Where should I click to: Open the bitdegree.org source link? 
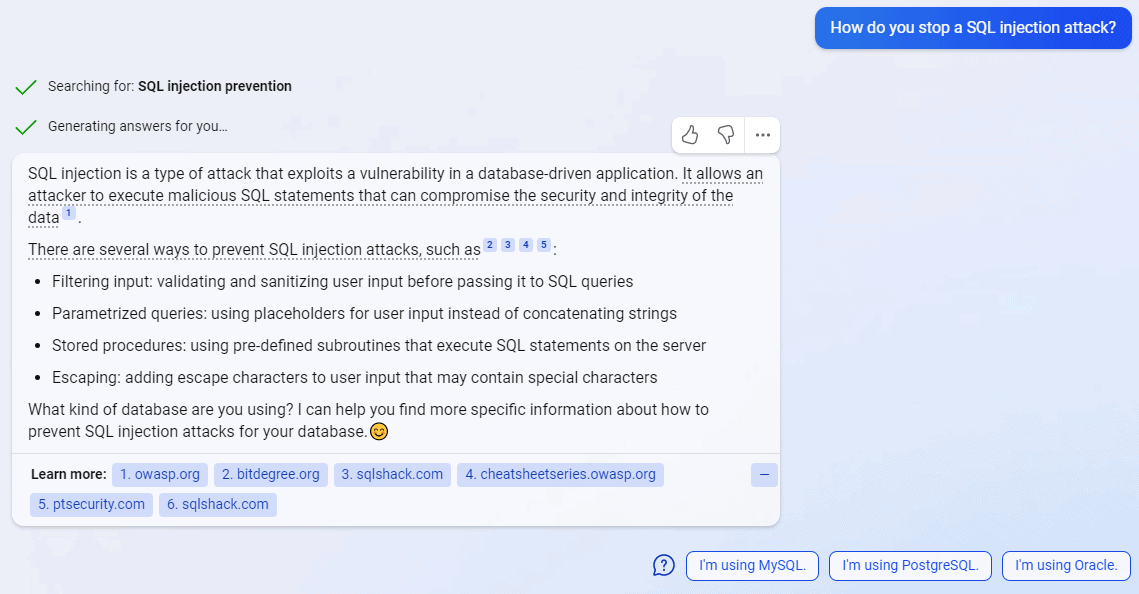[271, 475]
